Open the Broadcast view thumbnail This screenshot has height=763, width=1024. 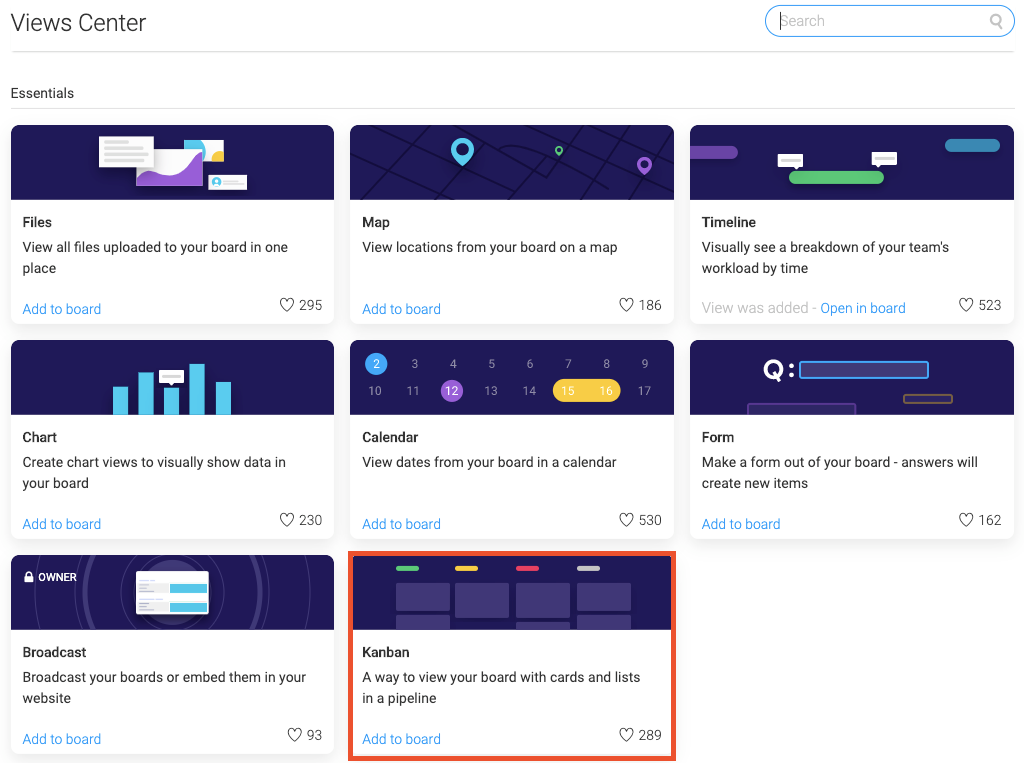172,593
